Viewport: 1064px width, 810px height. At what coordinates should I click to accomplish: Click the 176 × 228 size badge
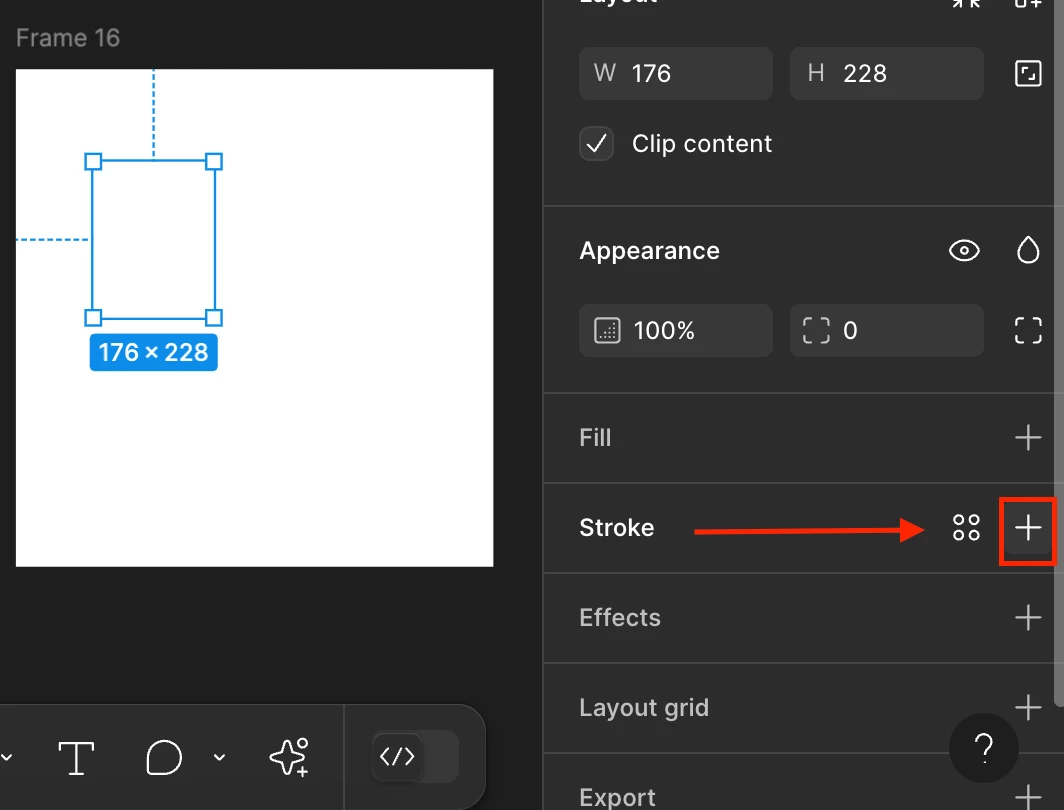[153, 352]
